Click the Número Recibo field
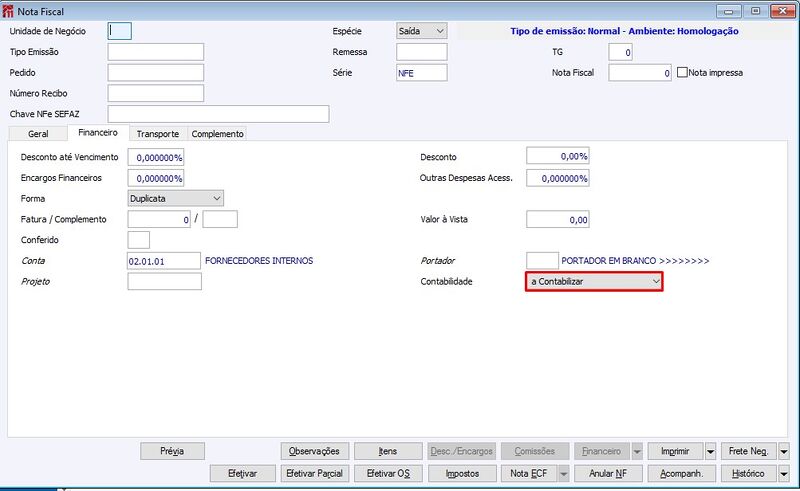Image resolution: width=800 pixels, height=491 pixels. pyautogui.click(x=156, y=93)
